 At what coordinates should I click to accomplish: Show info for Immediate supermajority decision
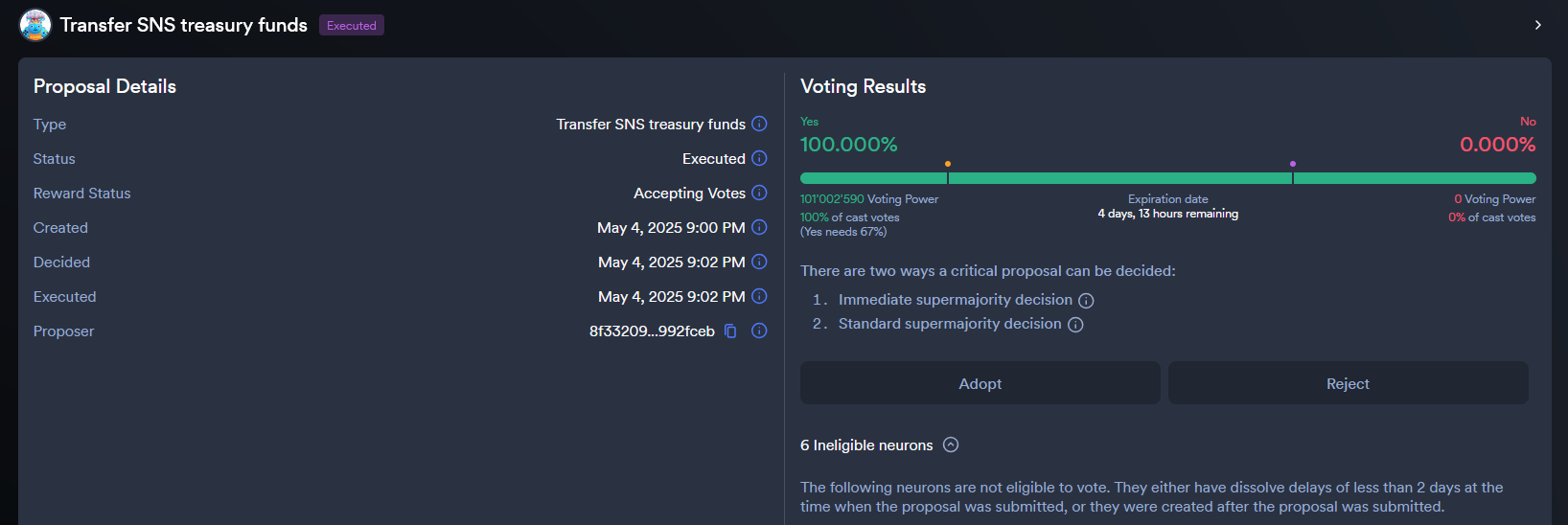1086,301
